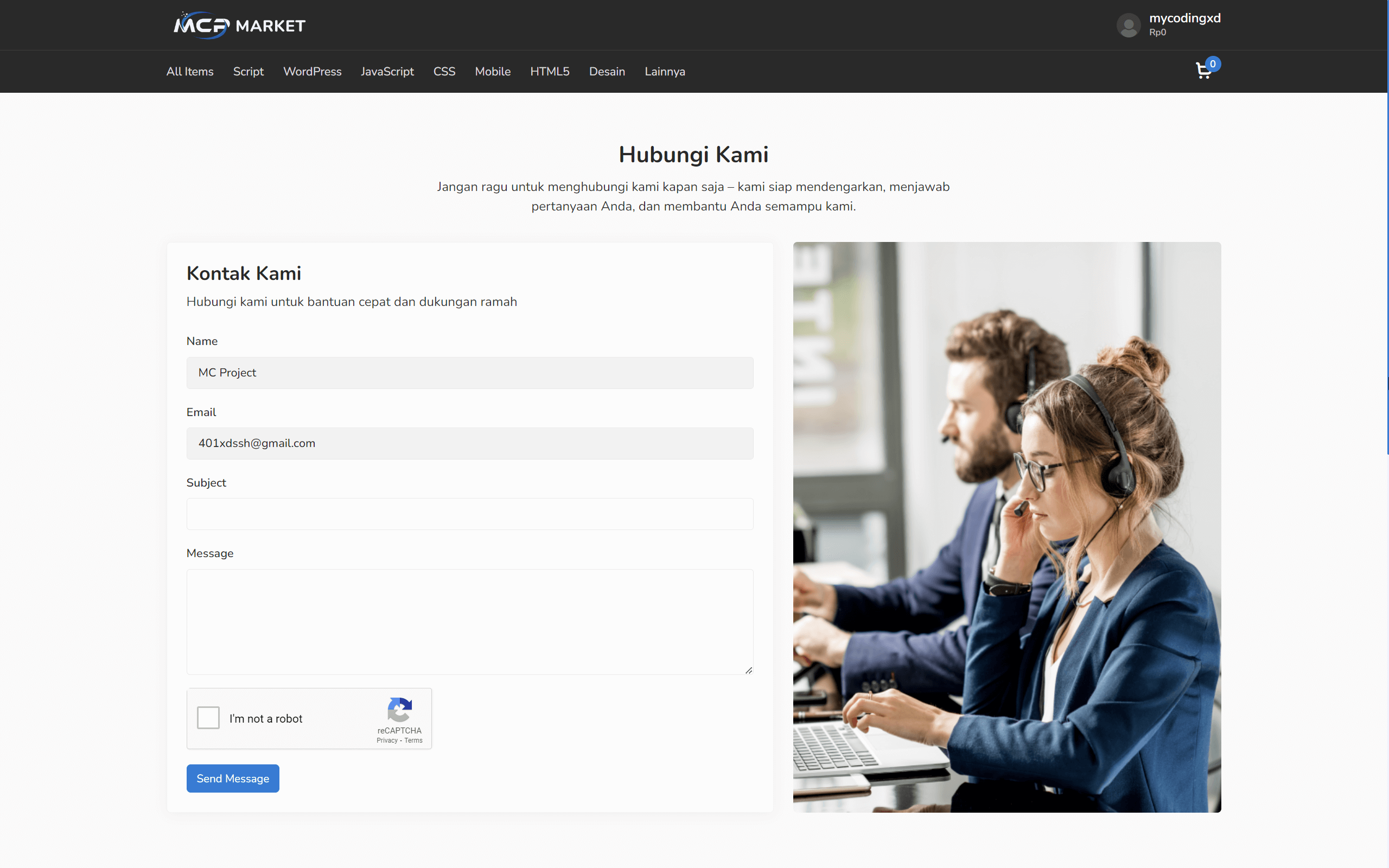The height and width of the screenshot is (868, 1389).
Task: Click the Name field with MC Project
Action: click(470, 373)
